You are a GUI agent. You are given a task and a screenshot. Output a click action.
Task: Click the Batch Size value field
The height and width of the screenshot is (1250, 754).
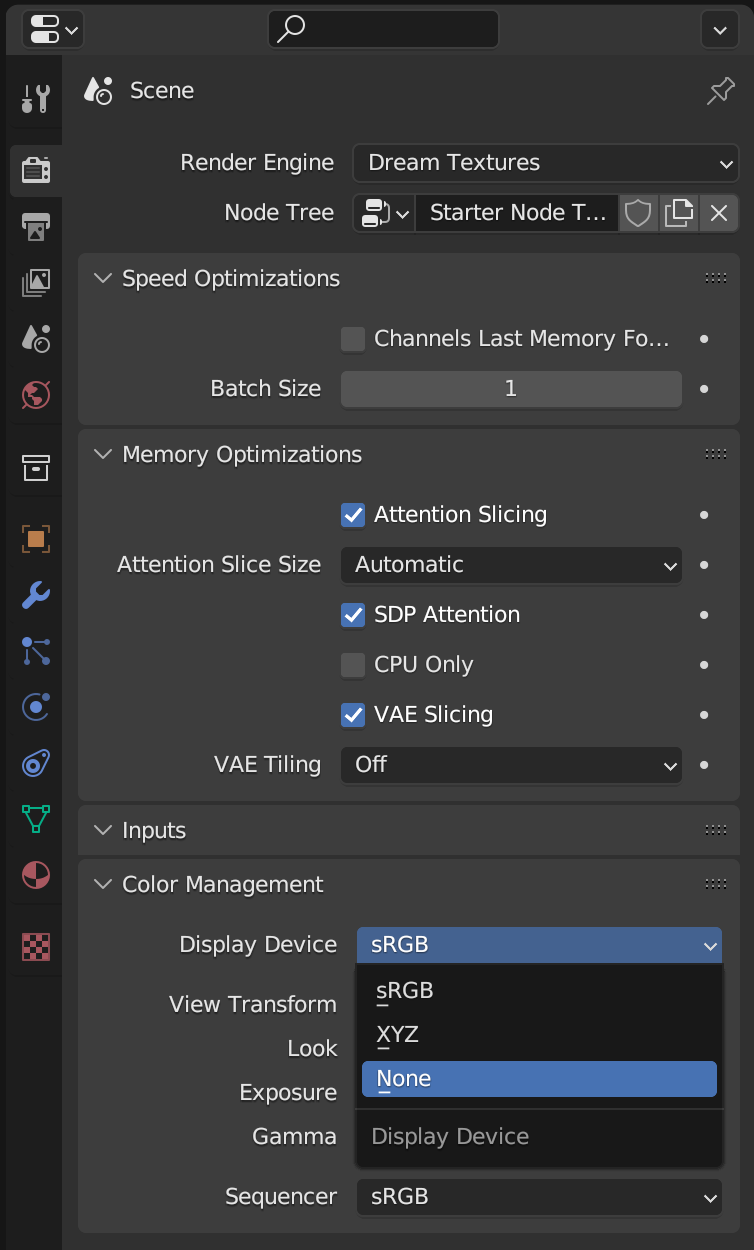click(511, 389)
